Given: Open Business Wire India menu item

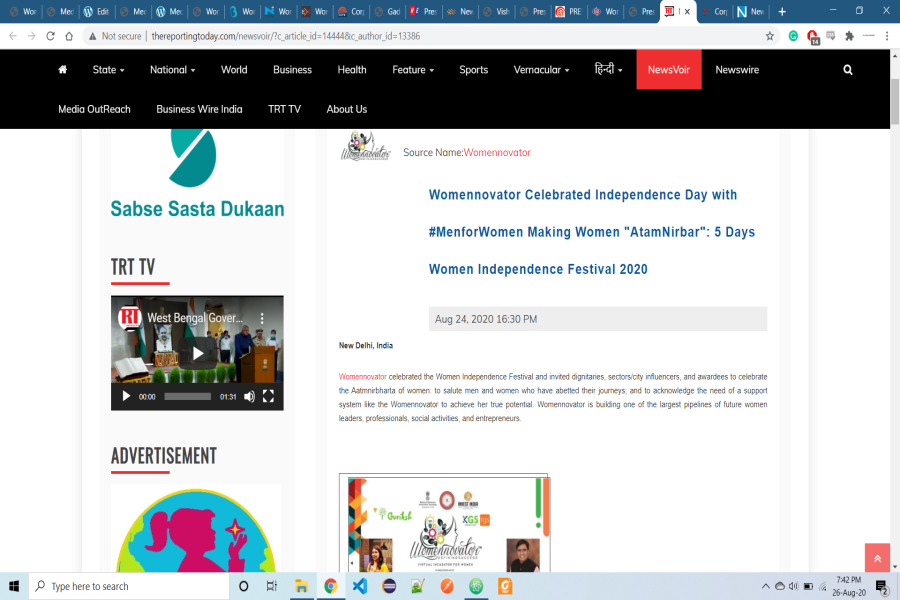Looking at the screenshot, I should click(199, 109).
